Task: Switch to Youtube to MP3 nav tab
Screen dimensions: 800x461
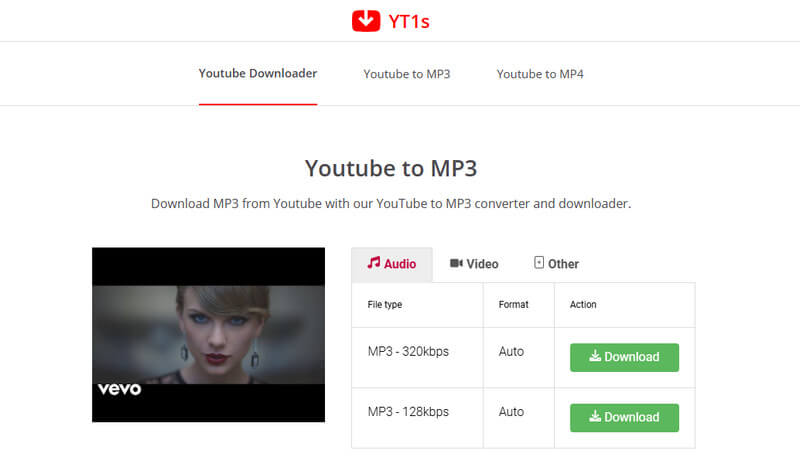Action: coord(407,74)
